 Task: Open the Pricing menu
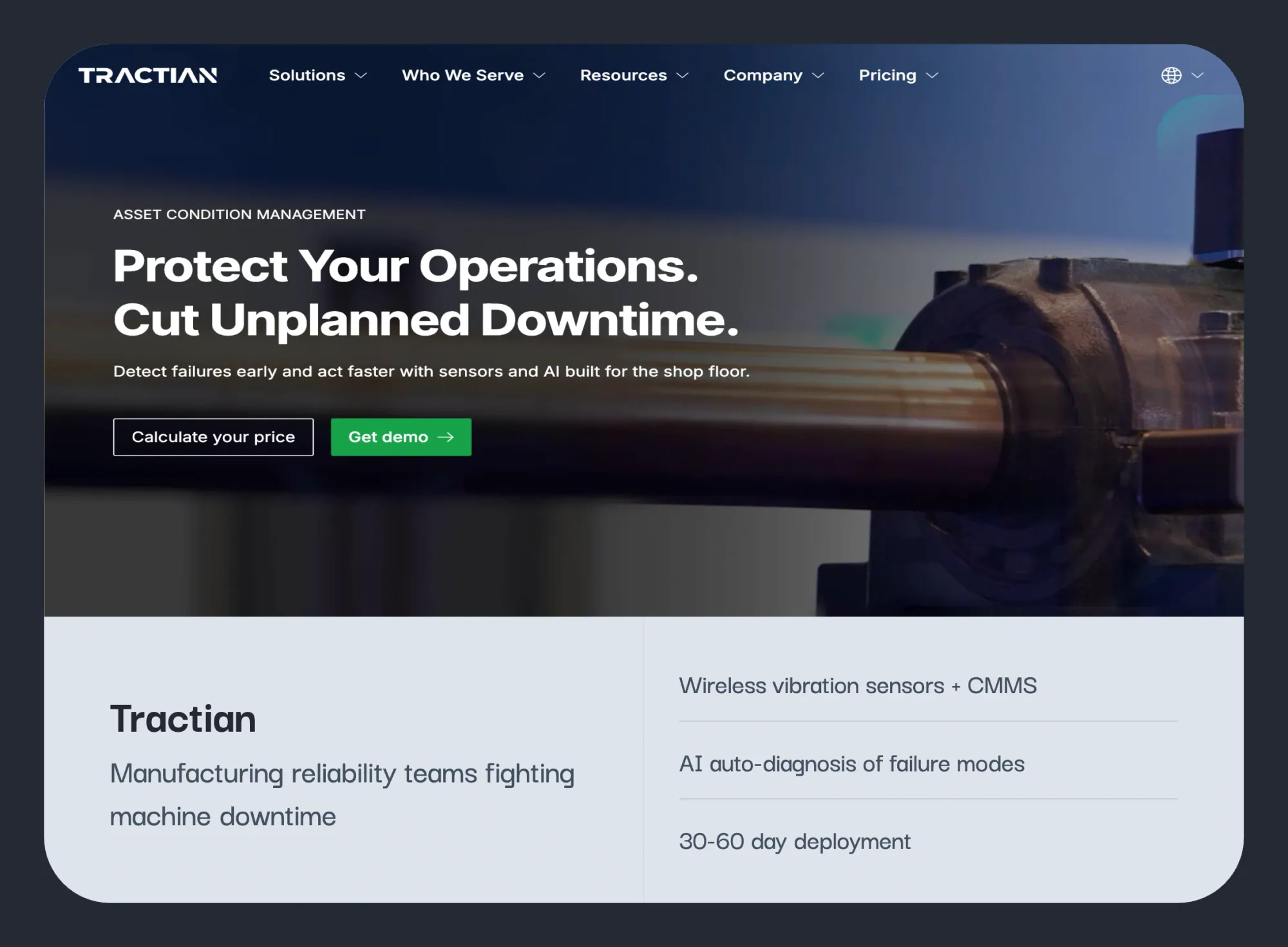887,75
